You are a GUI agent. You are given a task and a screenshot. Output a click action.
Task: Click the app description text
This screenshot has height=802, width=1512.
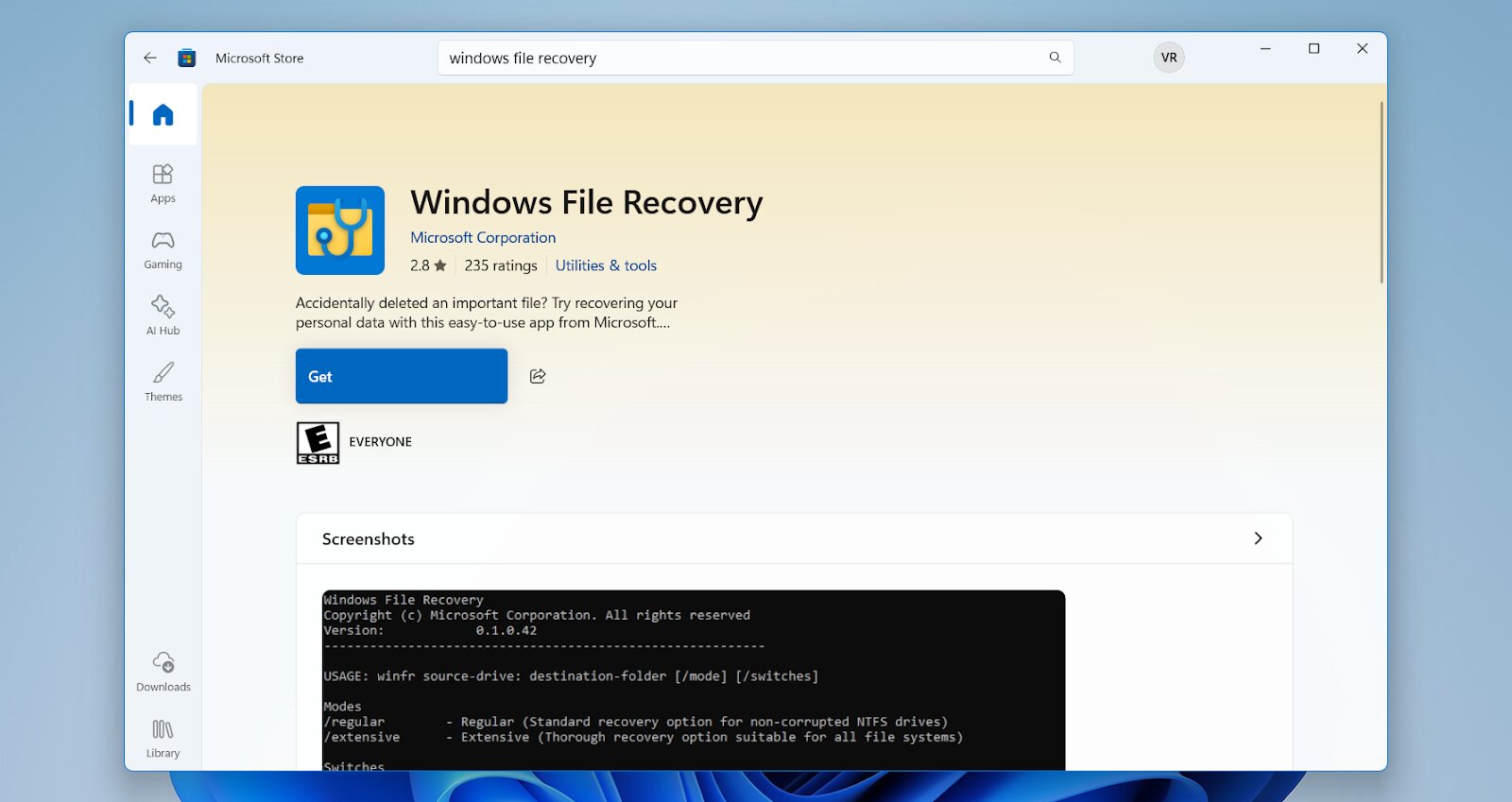(487, 313)
